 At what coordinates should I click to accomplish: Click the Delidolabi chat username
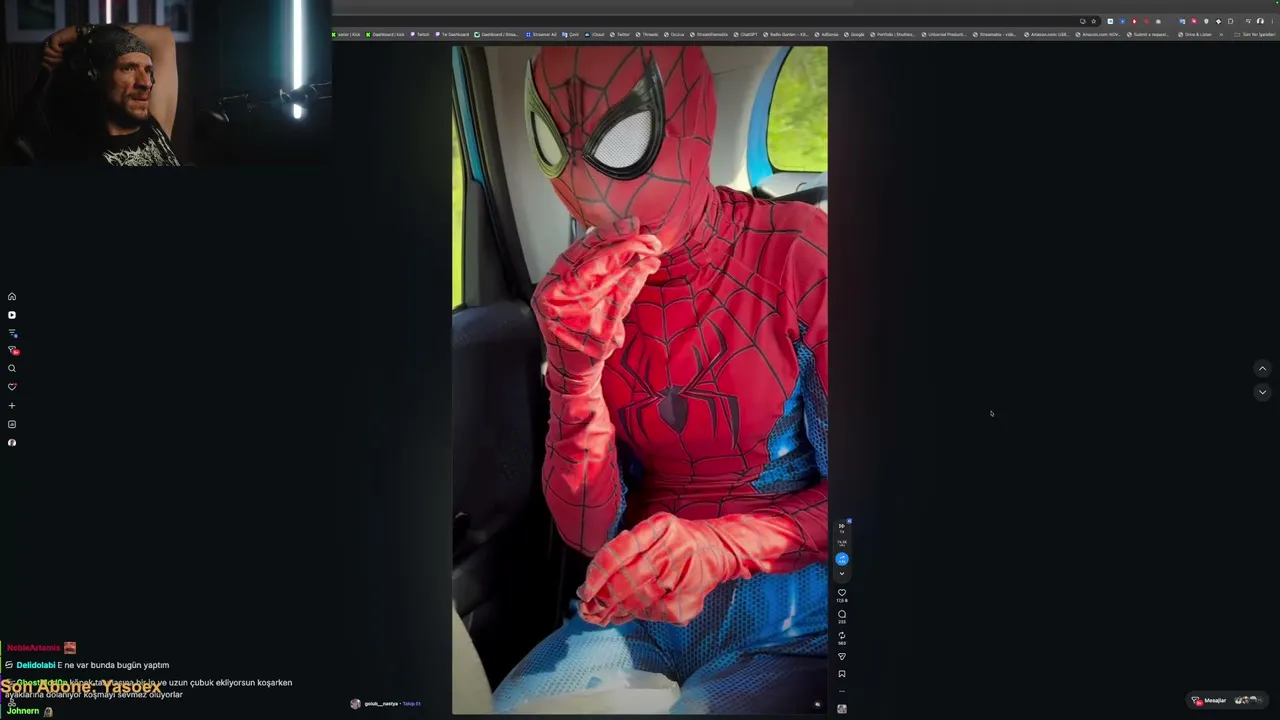click(x=35, y=665)
